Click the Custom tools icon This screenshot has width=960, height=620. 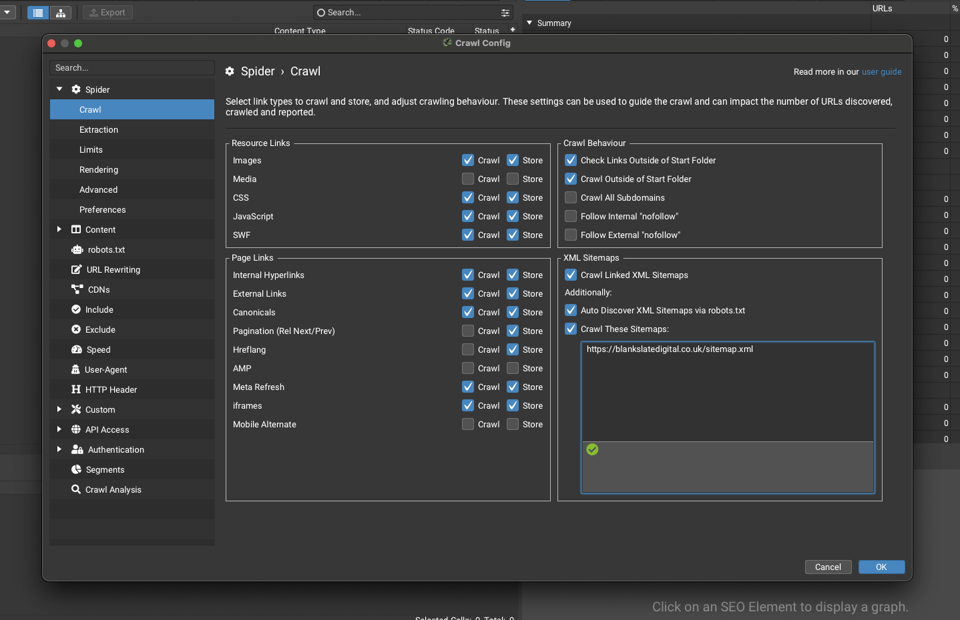[x=76, y=409]
